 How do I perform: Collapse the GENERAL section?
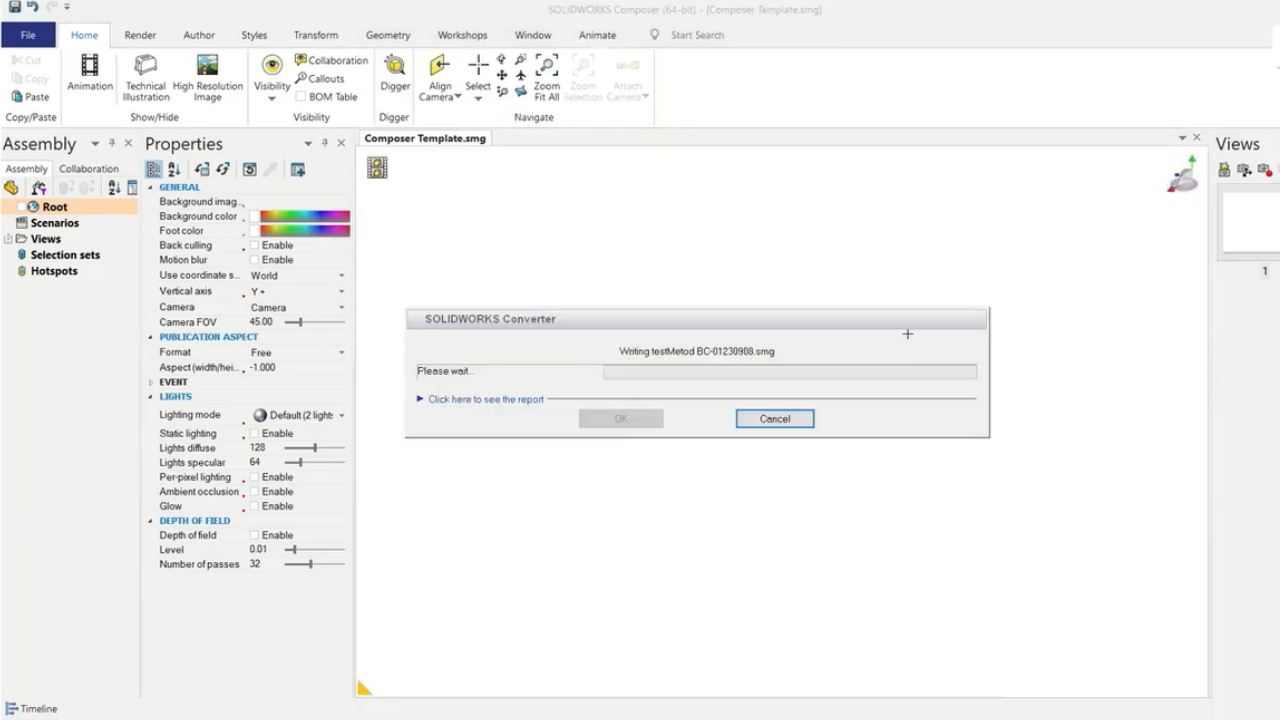150,187
